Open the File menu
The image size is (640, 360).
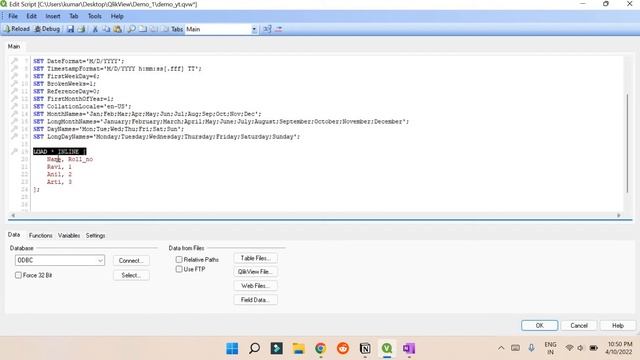13,16
